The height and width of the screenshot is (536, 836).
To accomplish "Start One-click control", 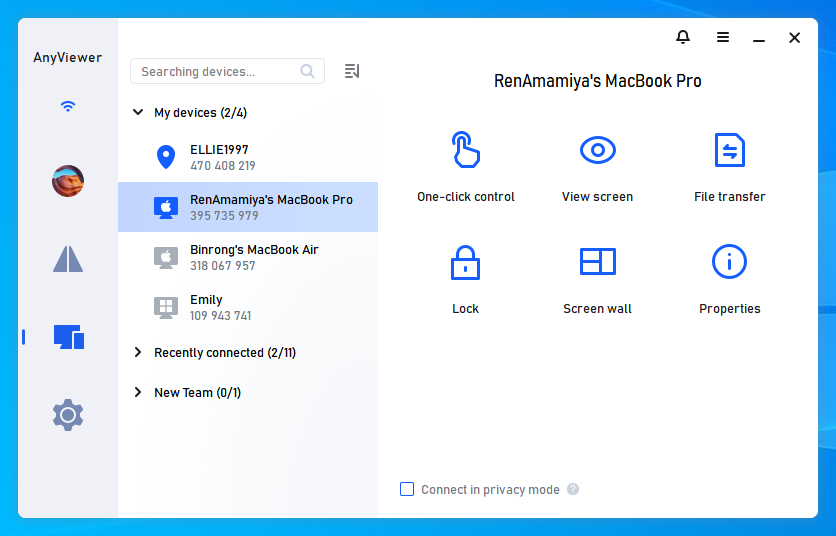I will (x=465, y=167).
